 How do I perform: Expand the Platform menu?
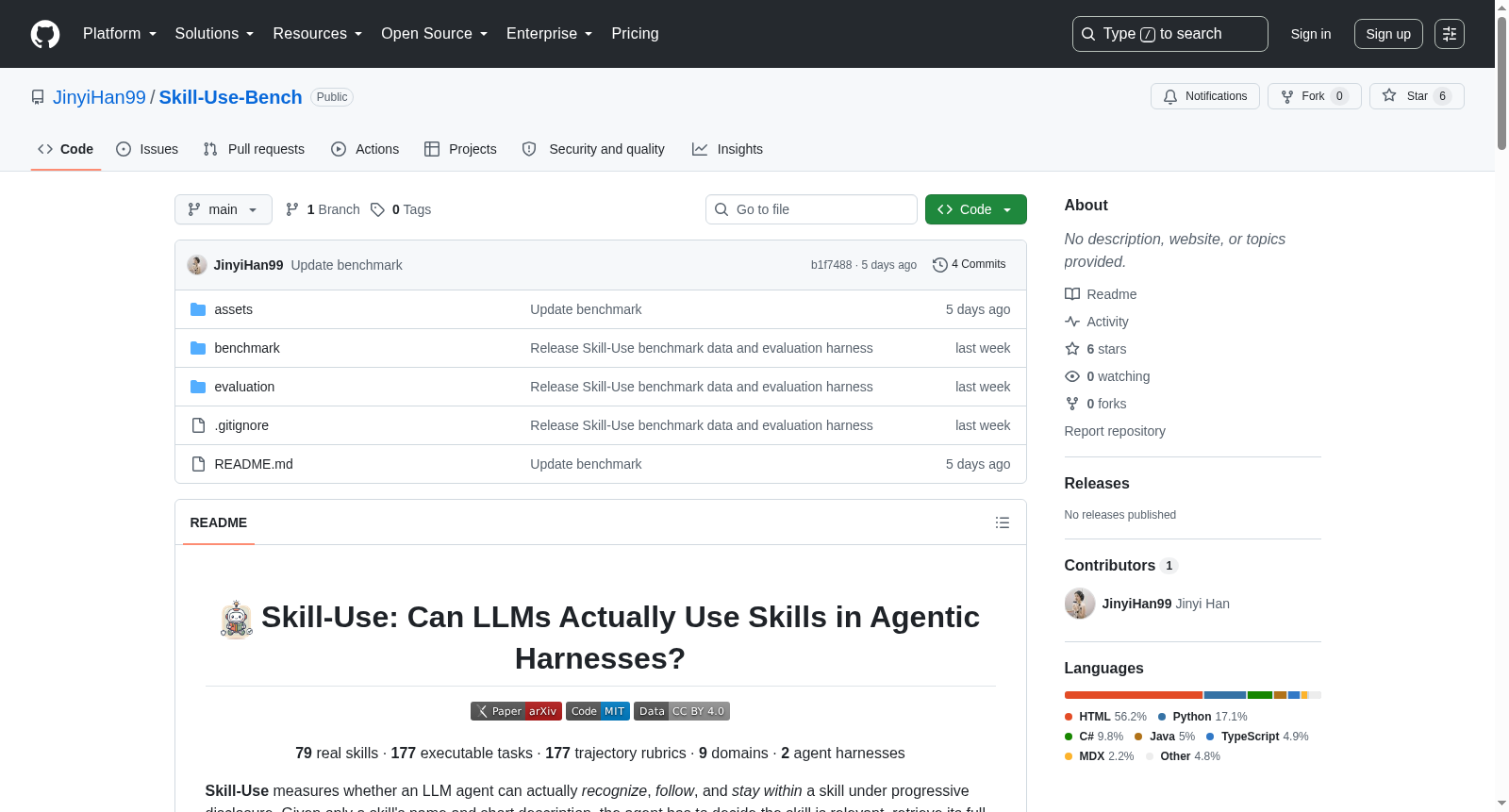tap(120, 34)
